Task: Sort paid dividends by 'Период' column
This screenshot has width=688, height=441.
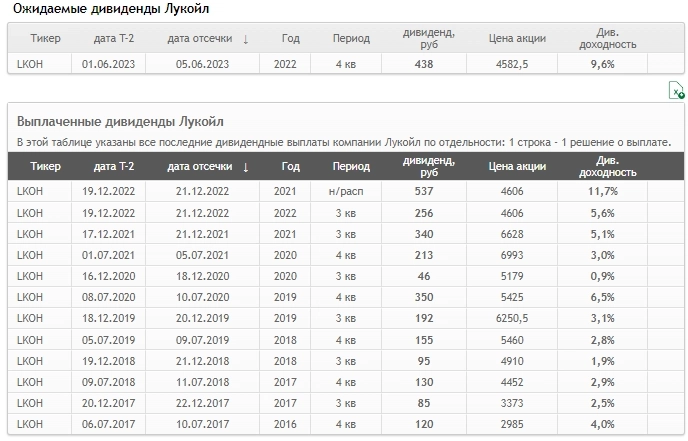Action: pos(351,167)
